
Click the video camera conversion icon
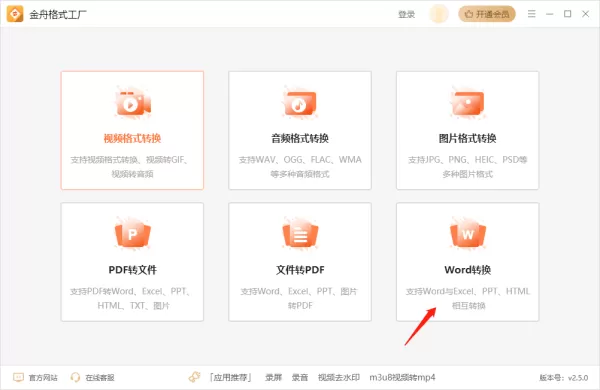pyautogui.click(x=132, y=103)
